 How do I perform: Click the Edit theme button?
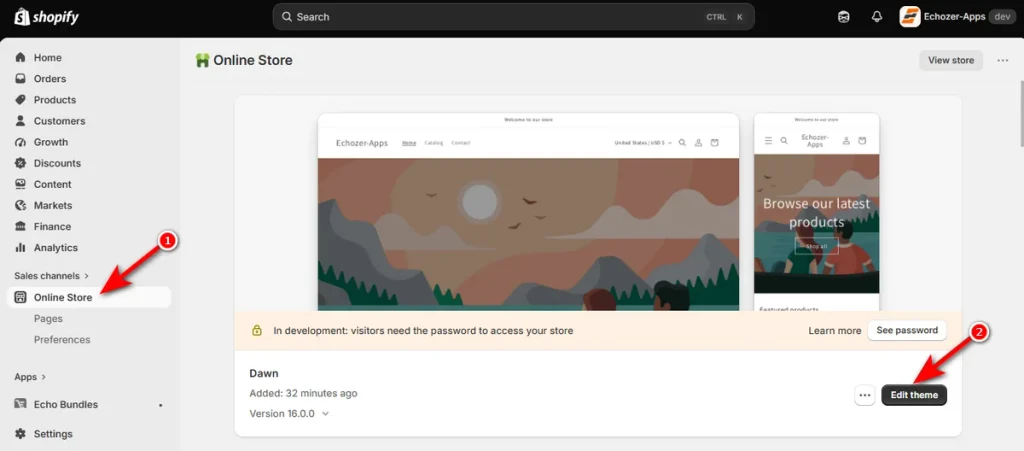click(x=914, y=395)
